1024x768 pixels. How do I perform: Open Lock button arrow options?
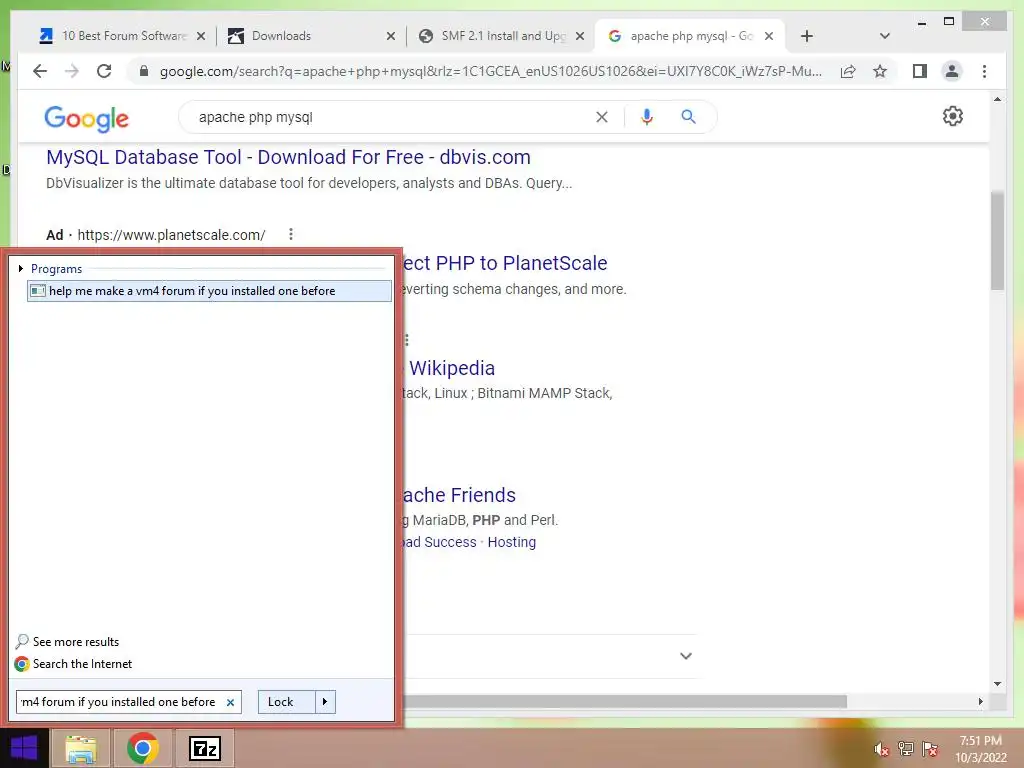(325, 702)
